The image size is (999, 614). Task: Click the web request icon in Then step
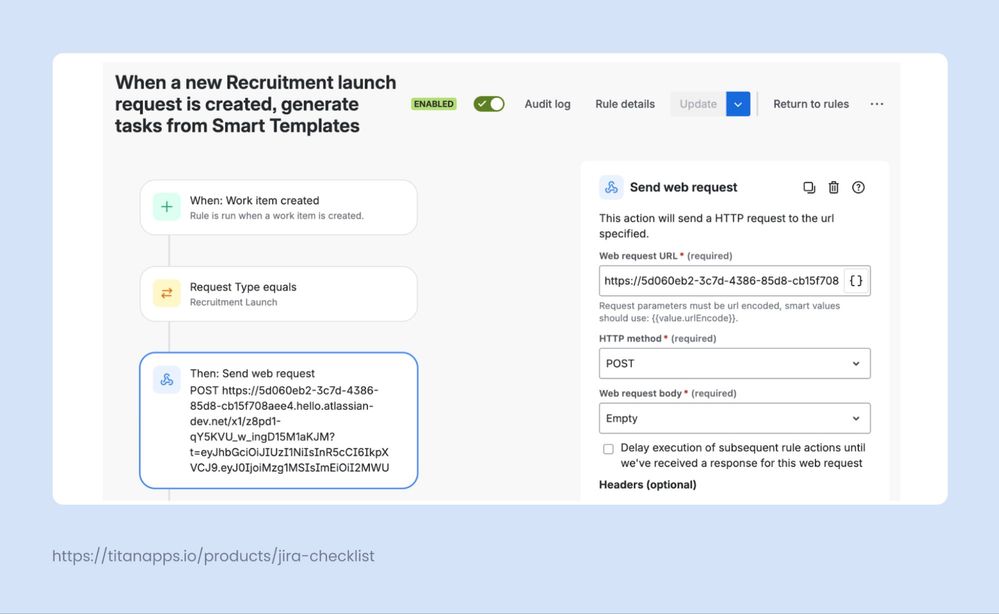coord(166,380)
